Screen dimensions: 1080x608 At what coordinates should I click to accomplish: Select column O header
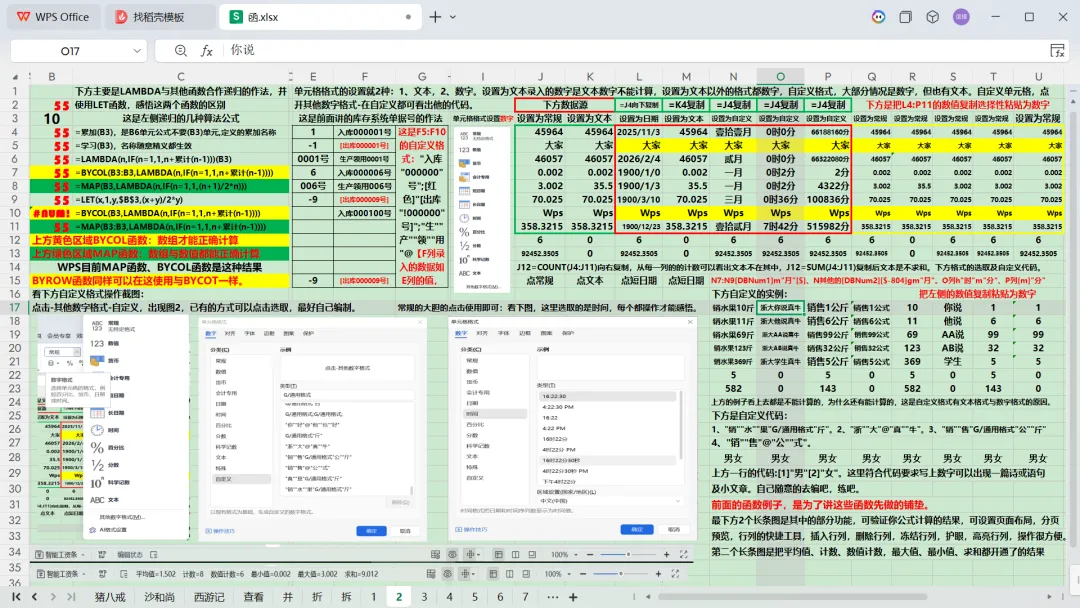point(780,76)
